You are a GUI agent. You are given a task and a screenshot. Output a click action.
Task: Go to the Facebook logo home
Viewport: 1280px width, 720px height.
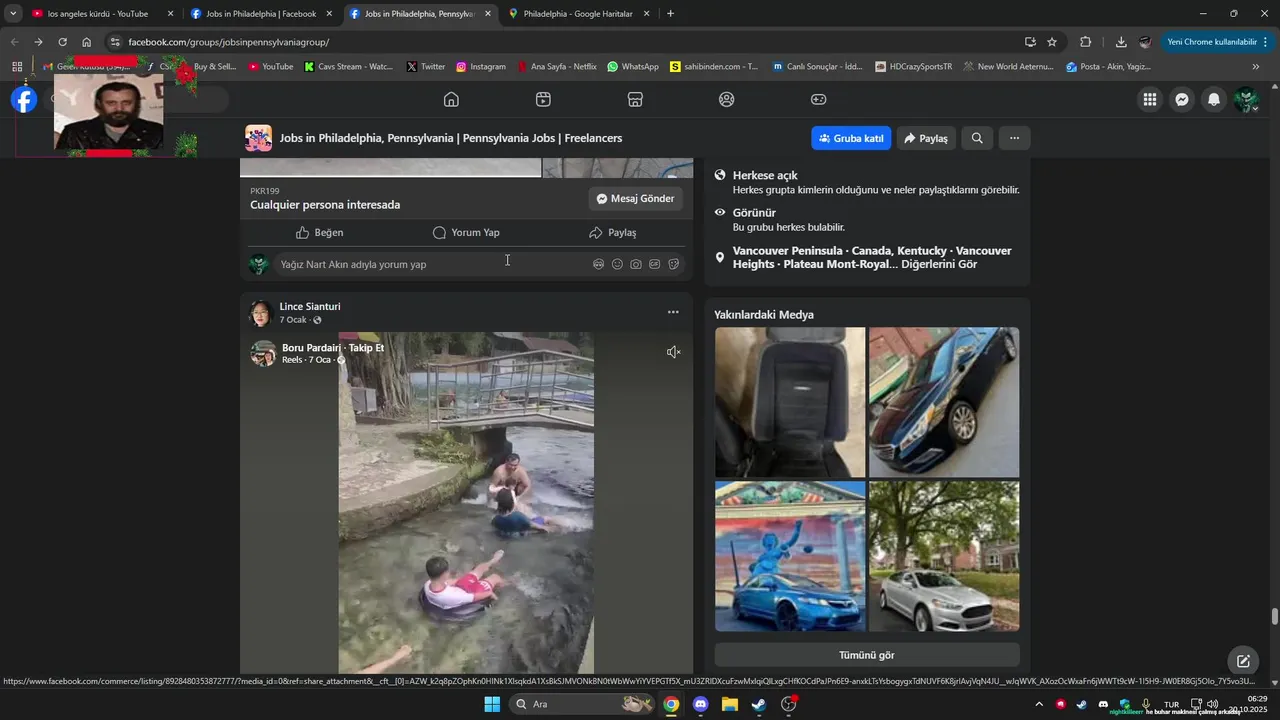(x=24, y=99)
